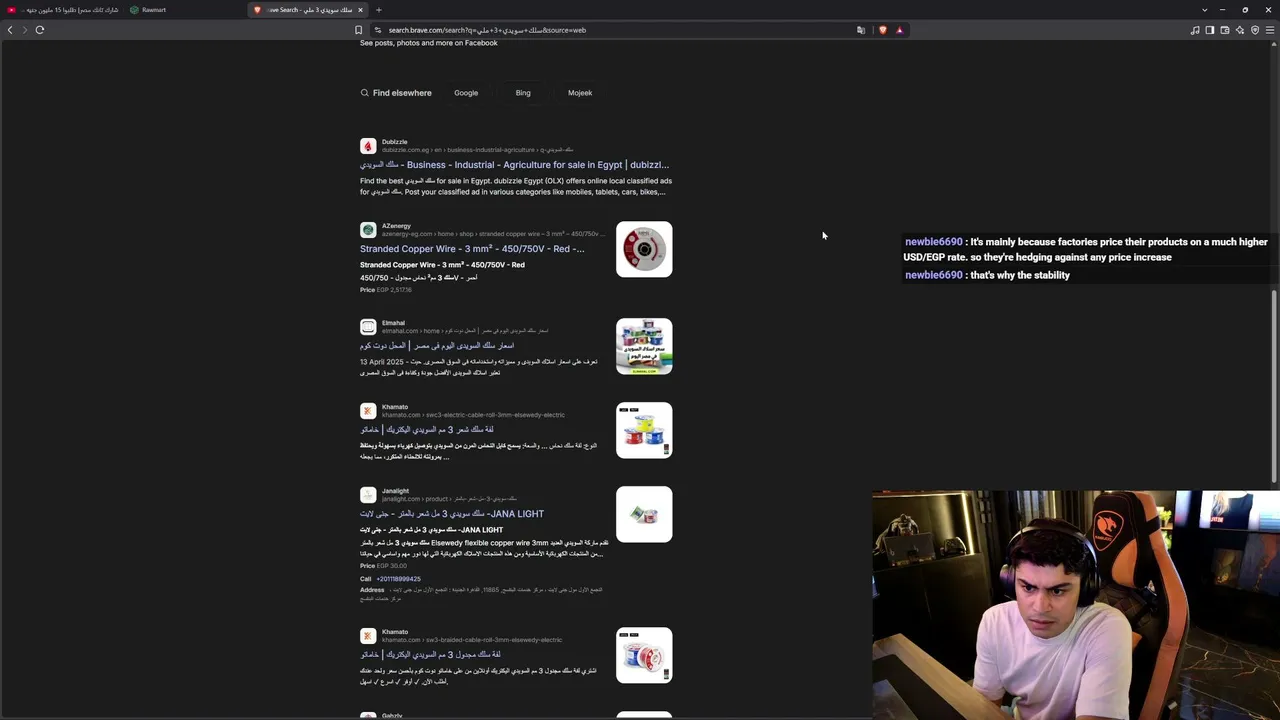
Task: Click the '13 April 2025' result date
Action: click(384, 361)
